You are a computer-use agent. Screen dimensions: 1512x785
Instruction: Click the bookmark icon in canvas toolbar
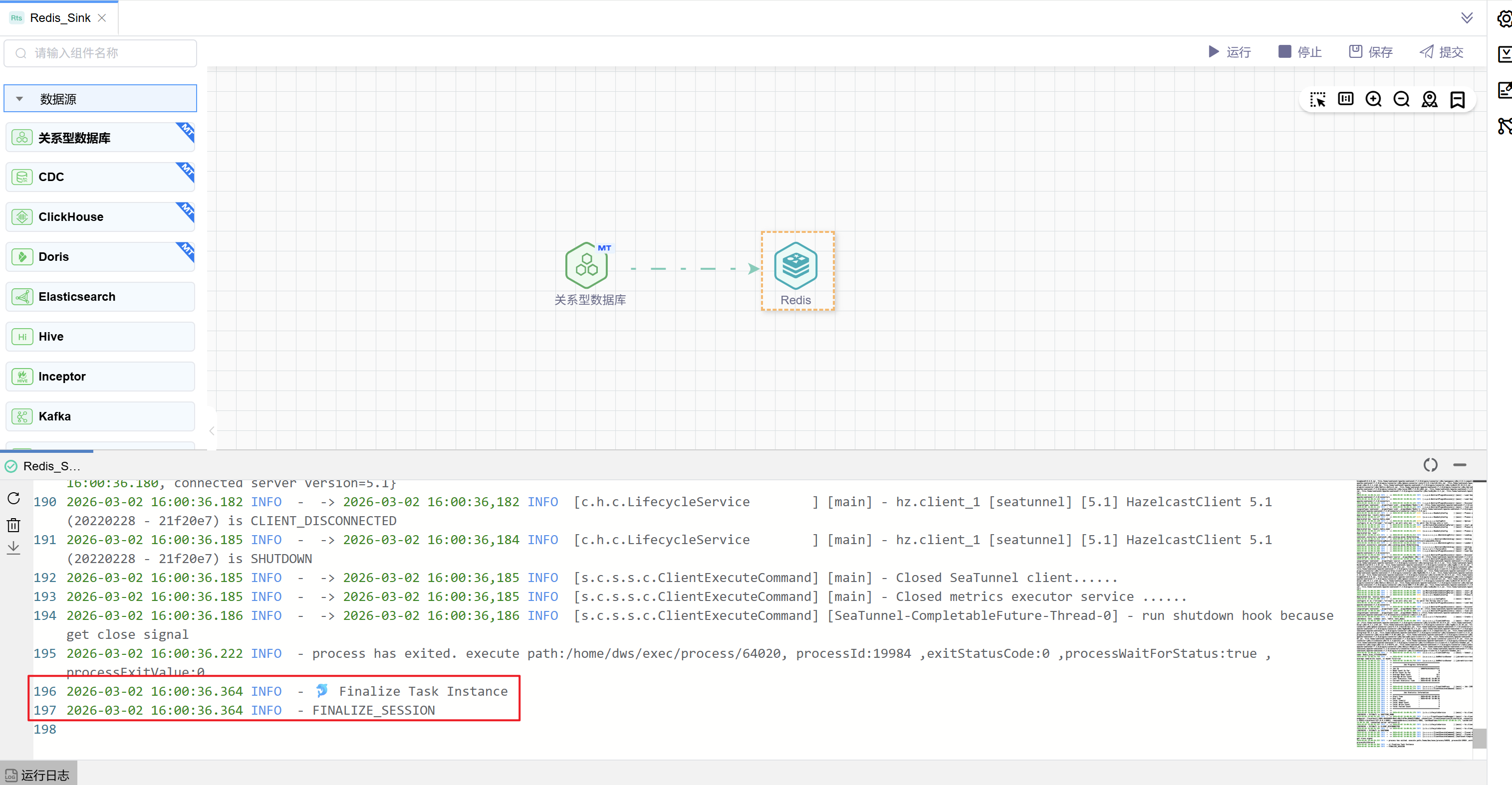(x=1458, y=99)
